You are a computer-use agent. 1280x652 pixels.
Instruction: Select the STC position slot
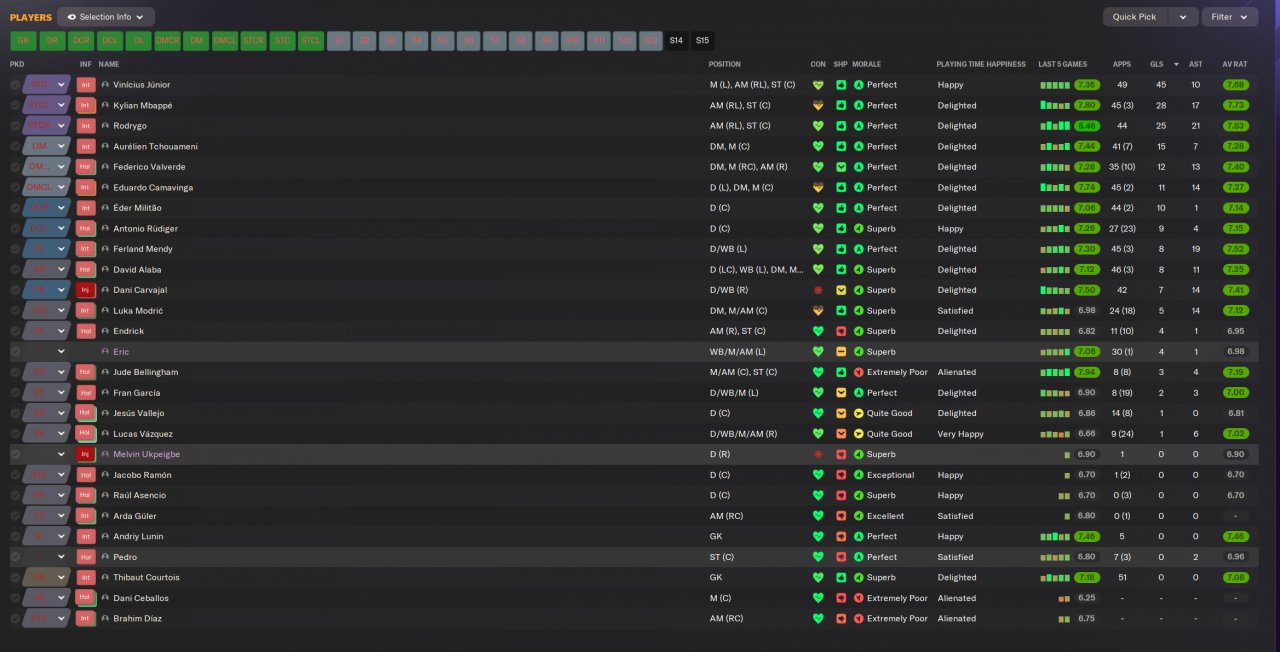282,41
